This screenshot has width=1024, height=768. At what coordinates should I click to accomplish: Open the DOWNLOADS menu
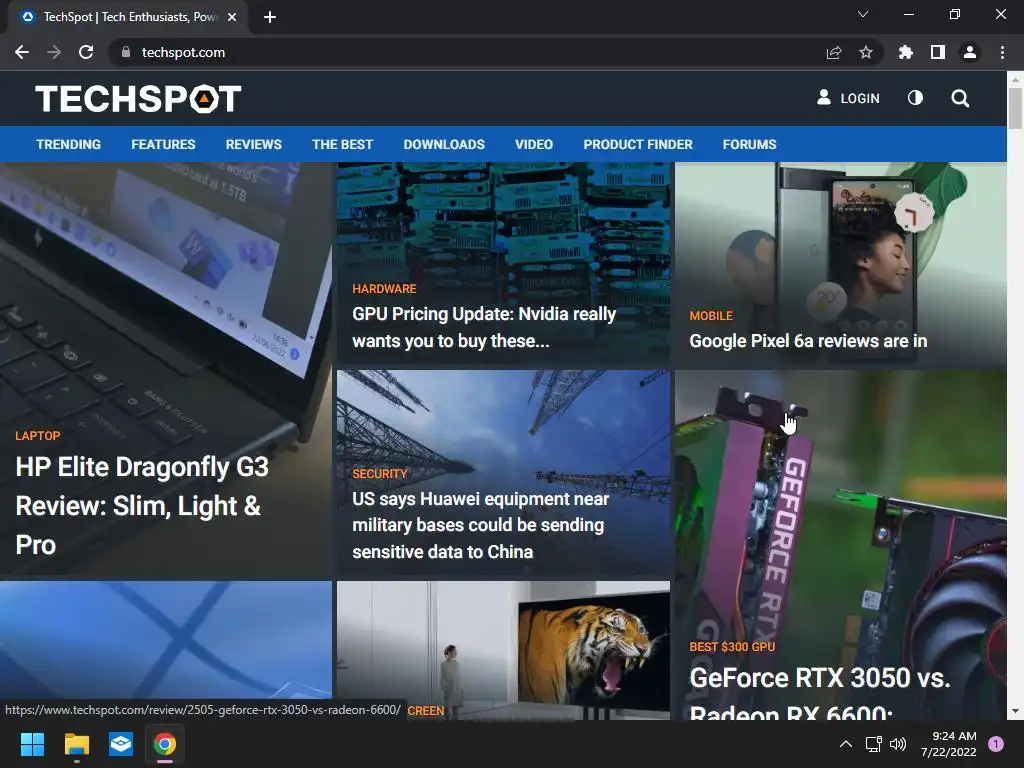click(x=444, y=144)
